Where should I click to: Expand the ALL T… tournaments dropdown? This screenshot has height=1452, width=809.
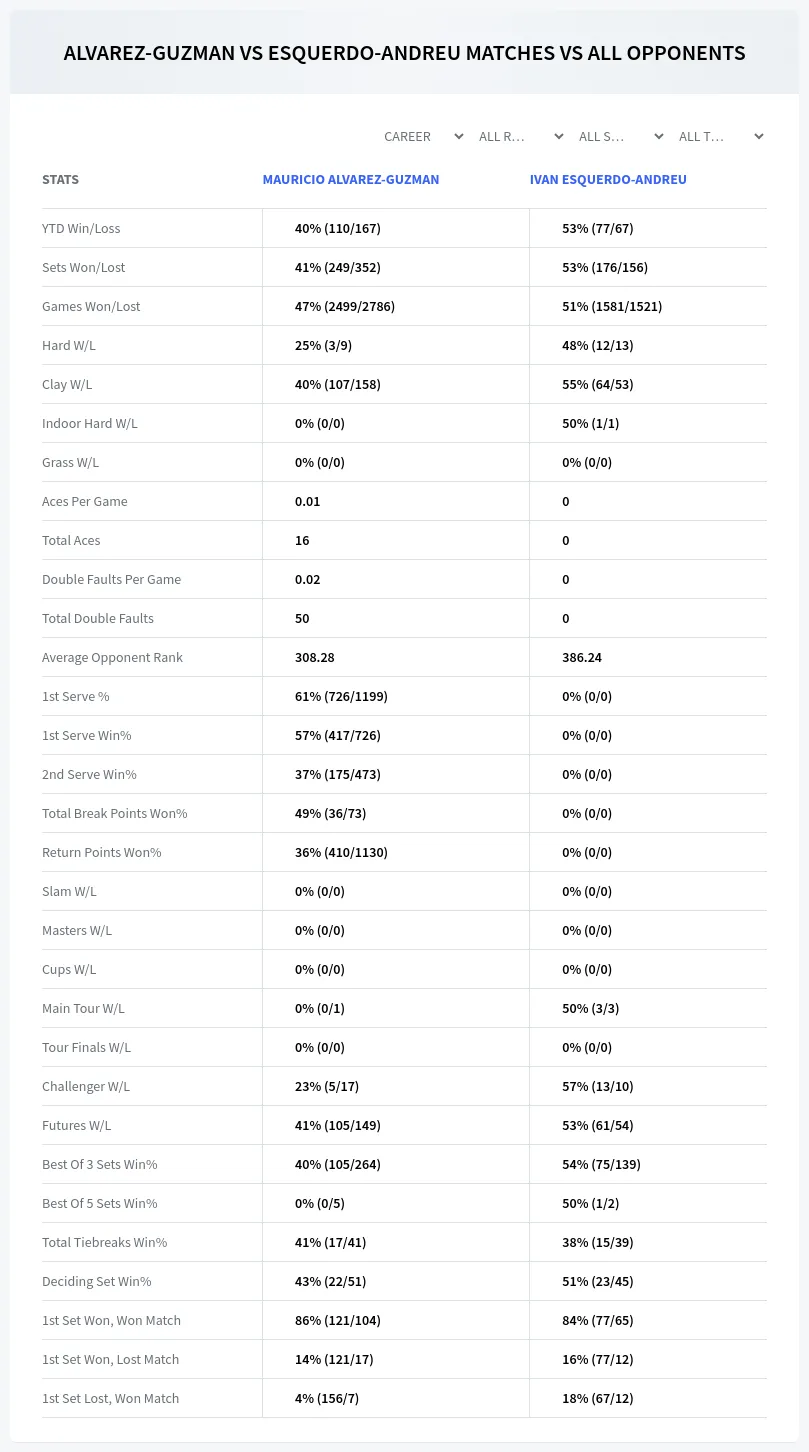pos(721,136)
